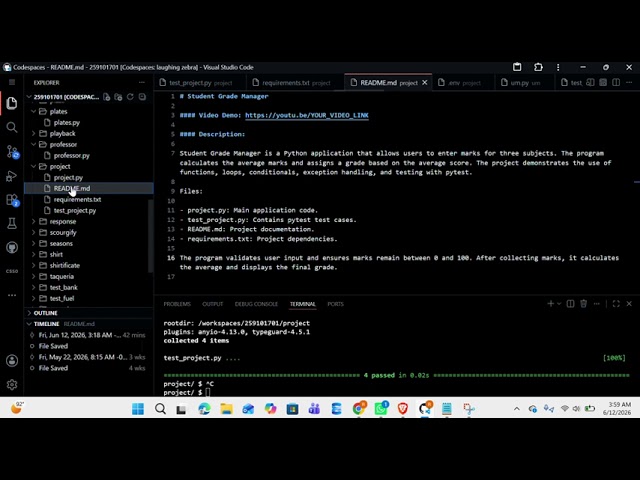The height and width of the screenshot is (480, 640).
Task: Close the terminal panel
Action: pyautogui.click(x=629, y=304)
